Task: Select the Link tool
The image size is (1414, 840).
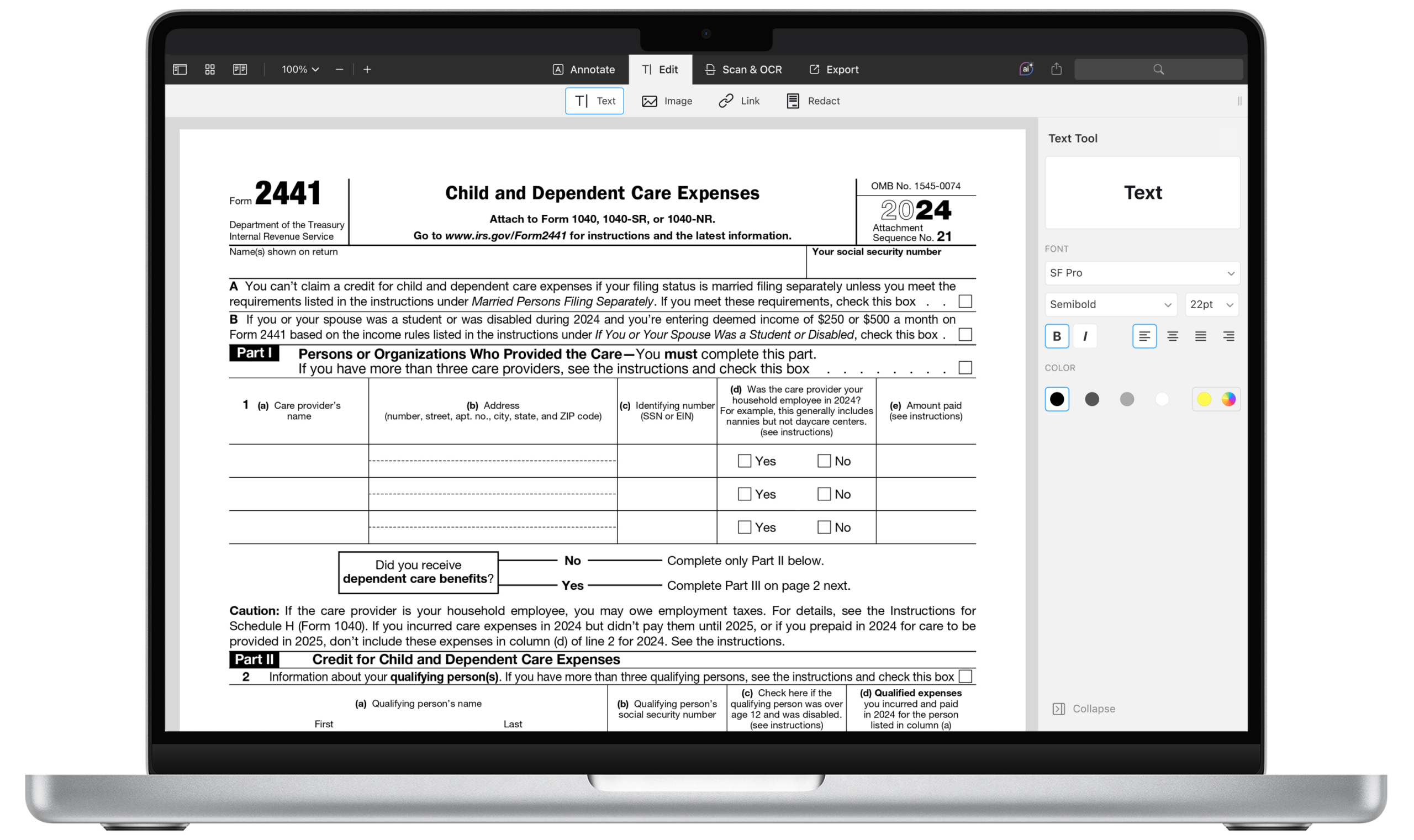Action: tap(739, 101)
